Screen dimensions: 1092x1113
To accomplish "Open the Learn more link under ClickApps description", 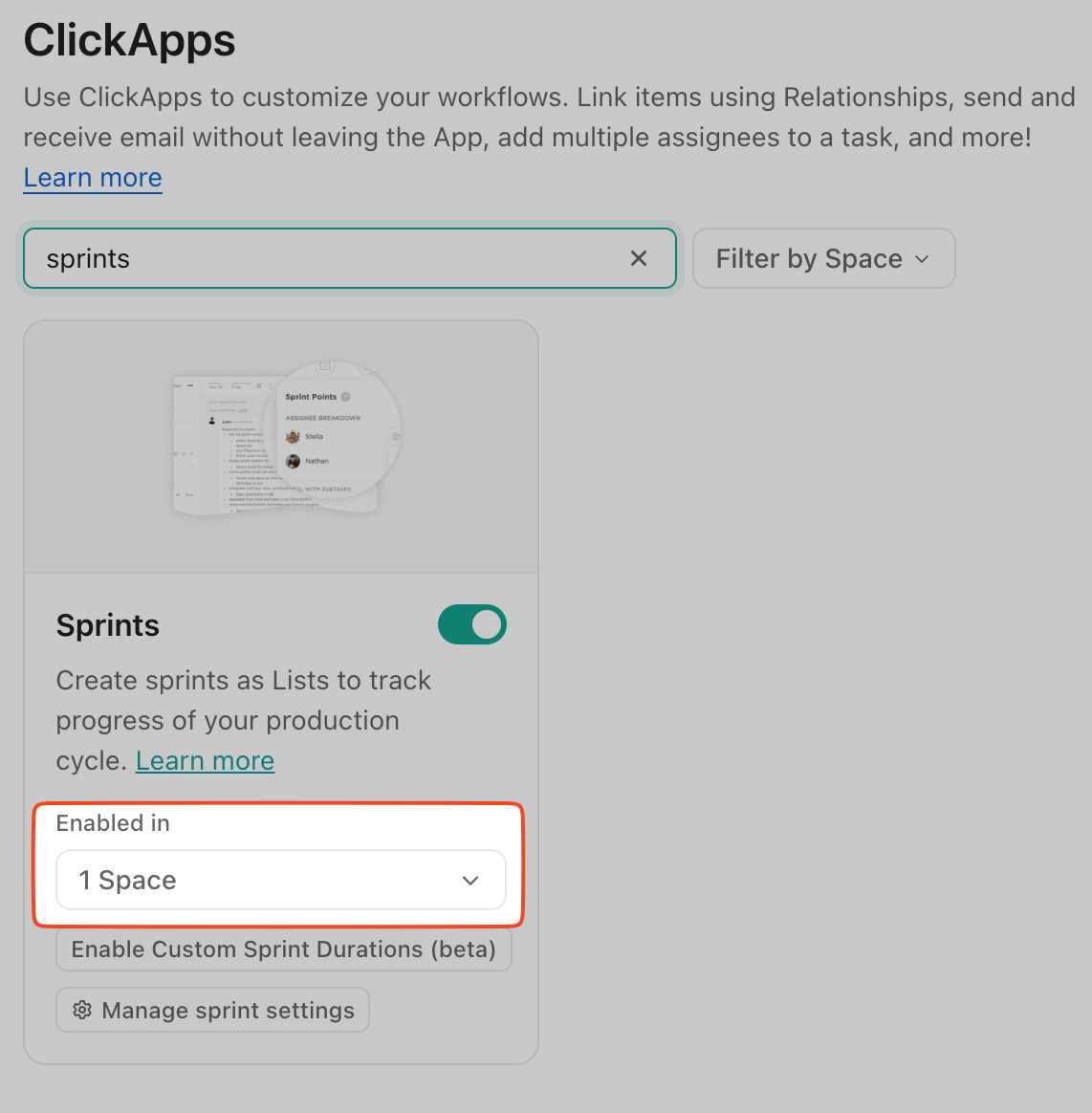I will point(92,178).
